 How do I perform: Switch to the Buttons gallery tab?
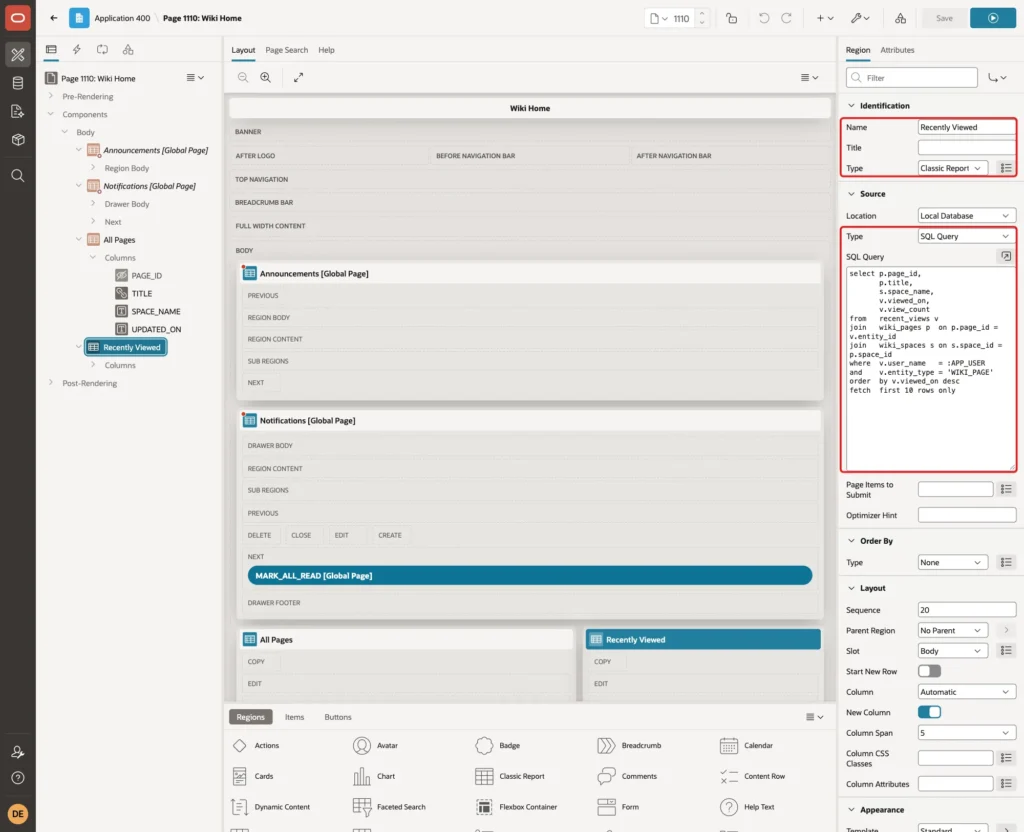(338, 717)
